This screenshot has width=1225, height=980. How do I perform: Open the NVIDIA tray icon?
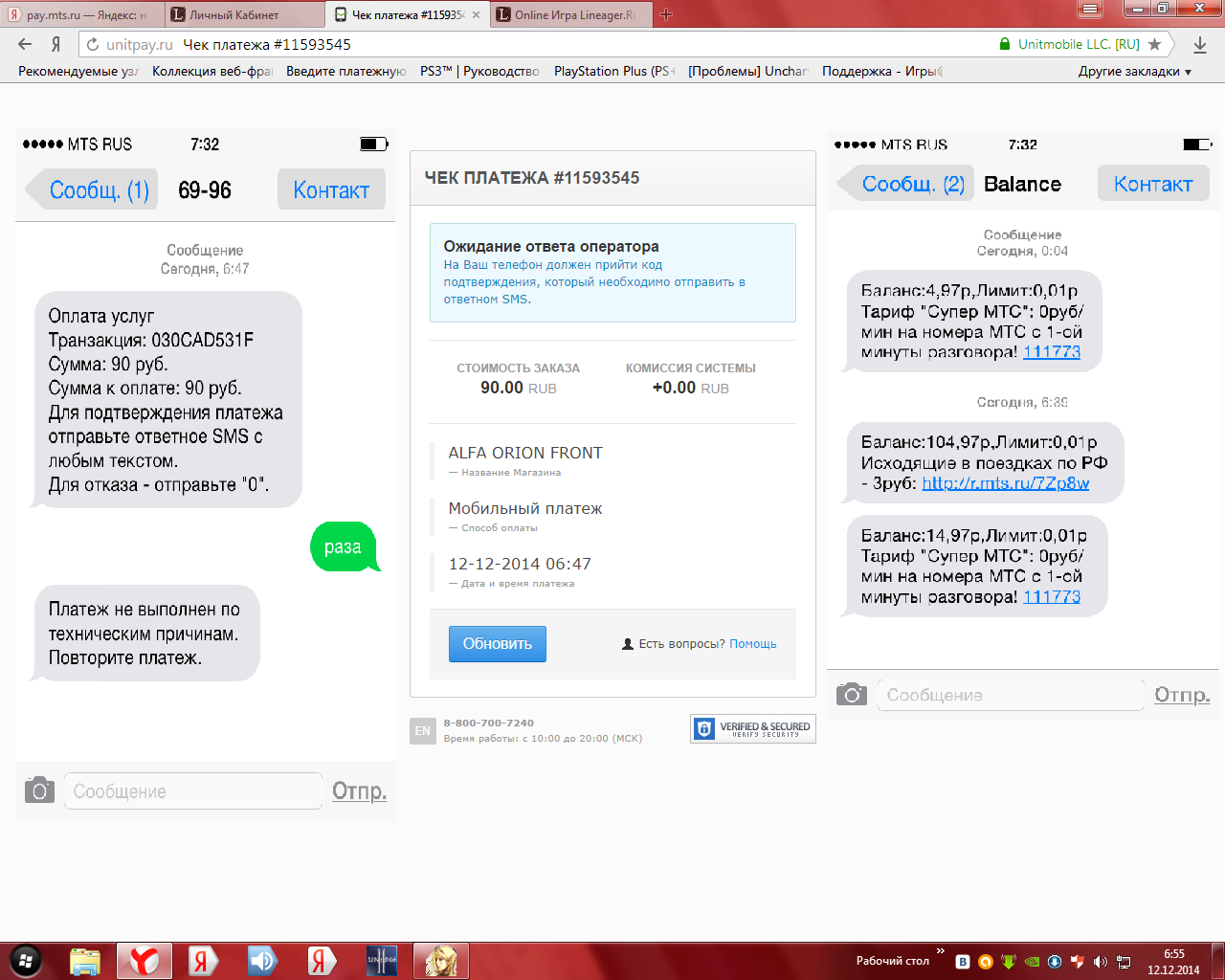(x=1031, y=961)
